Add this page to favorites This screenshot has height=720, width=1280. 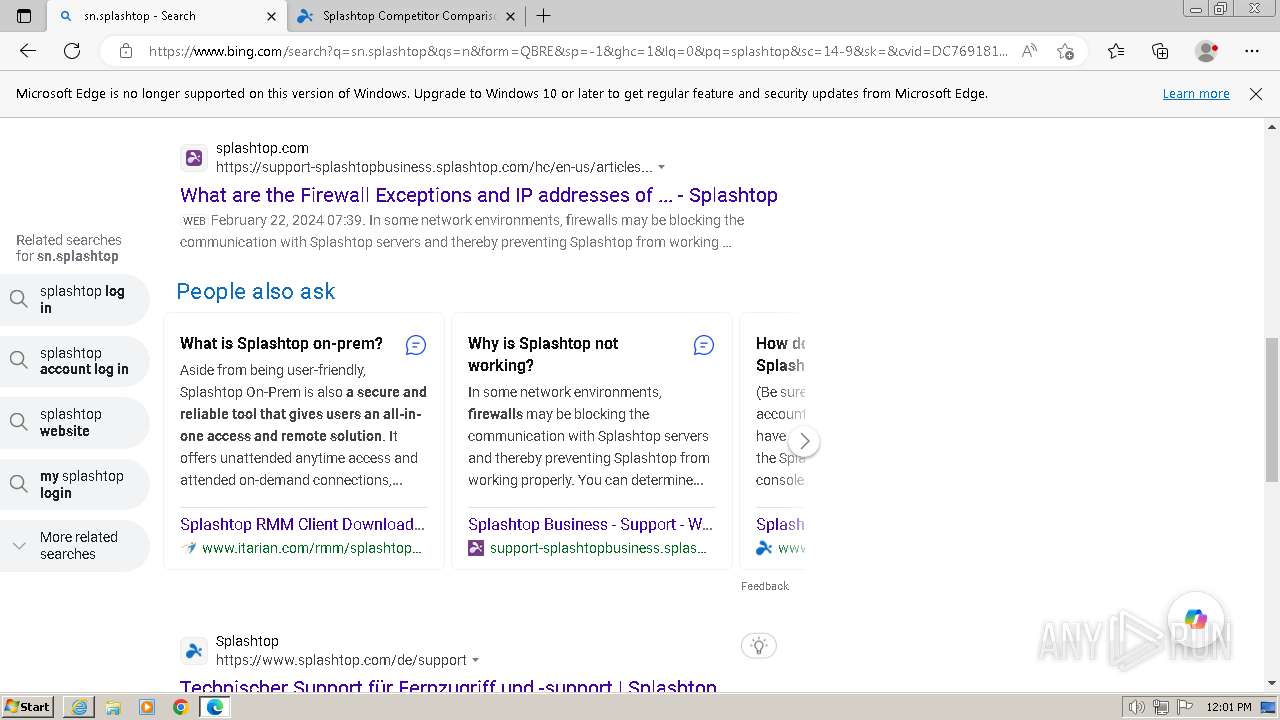[x=1065, y=51]
